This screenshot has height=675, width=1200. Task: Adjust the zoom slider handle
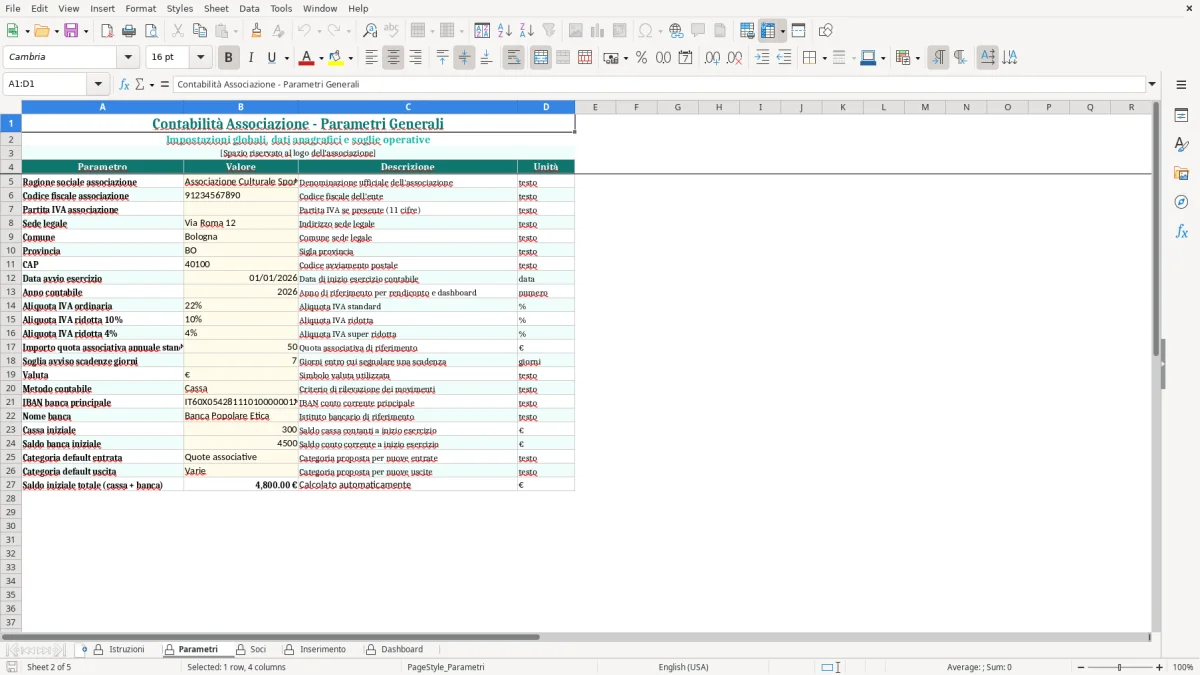[x=1120, y=667]
